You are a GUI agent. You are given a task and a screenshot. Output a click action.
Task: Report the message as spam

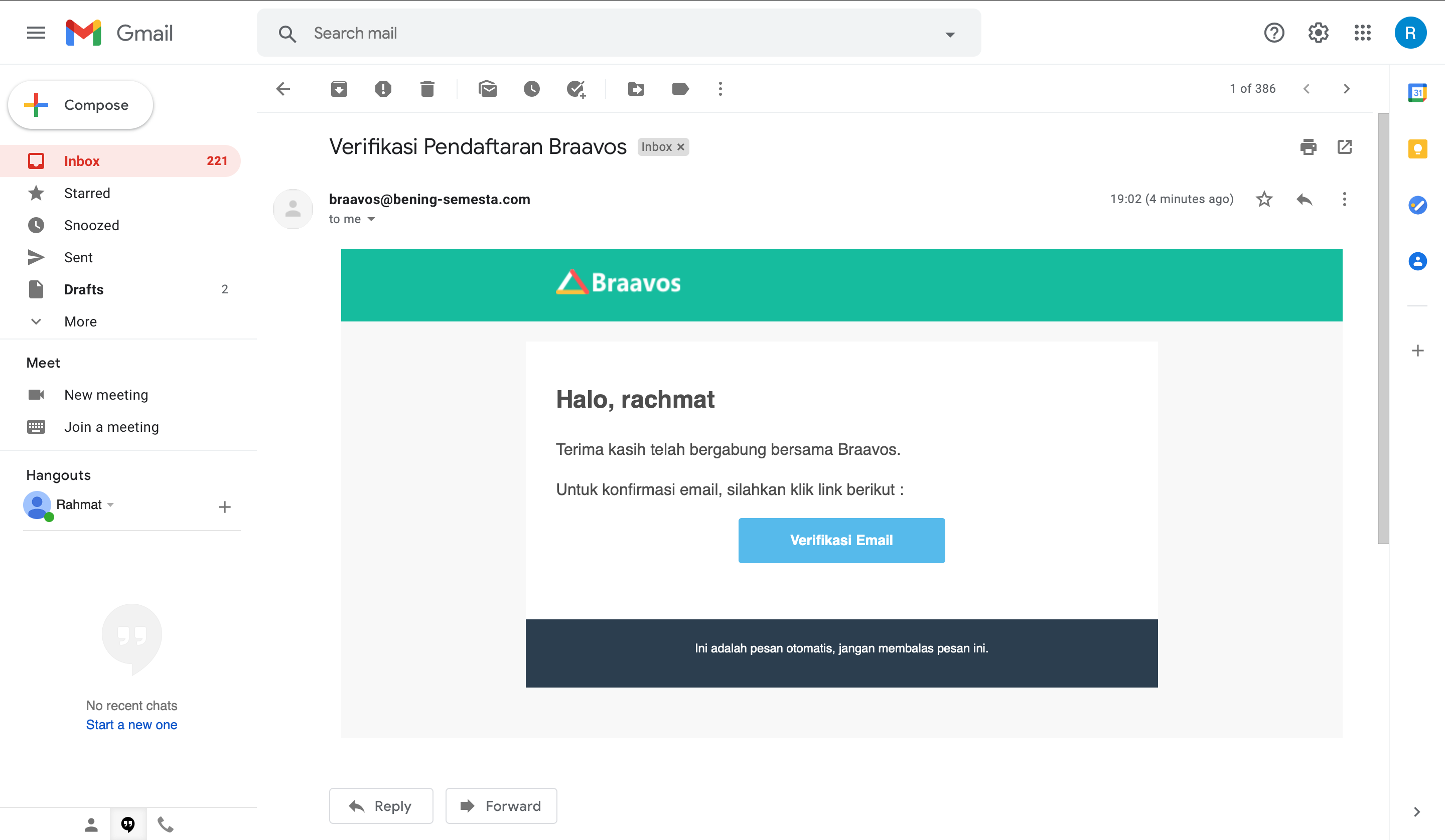pyautogui.click(x=383, y=89)
